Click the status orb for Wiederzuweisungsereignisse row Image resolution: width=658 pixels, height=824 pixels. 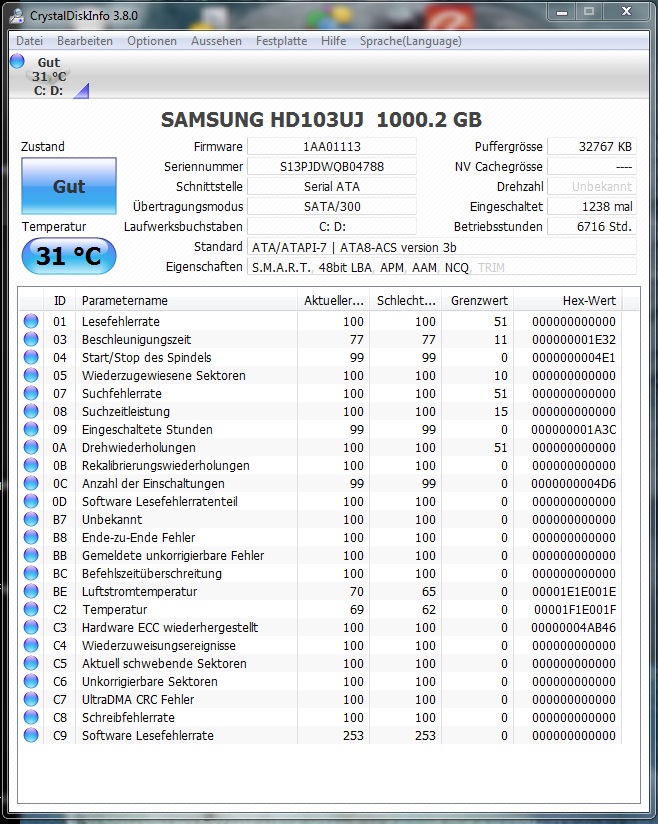31,645
